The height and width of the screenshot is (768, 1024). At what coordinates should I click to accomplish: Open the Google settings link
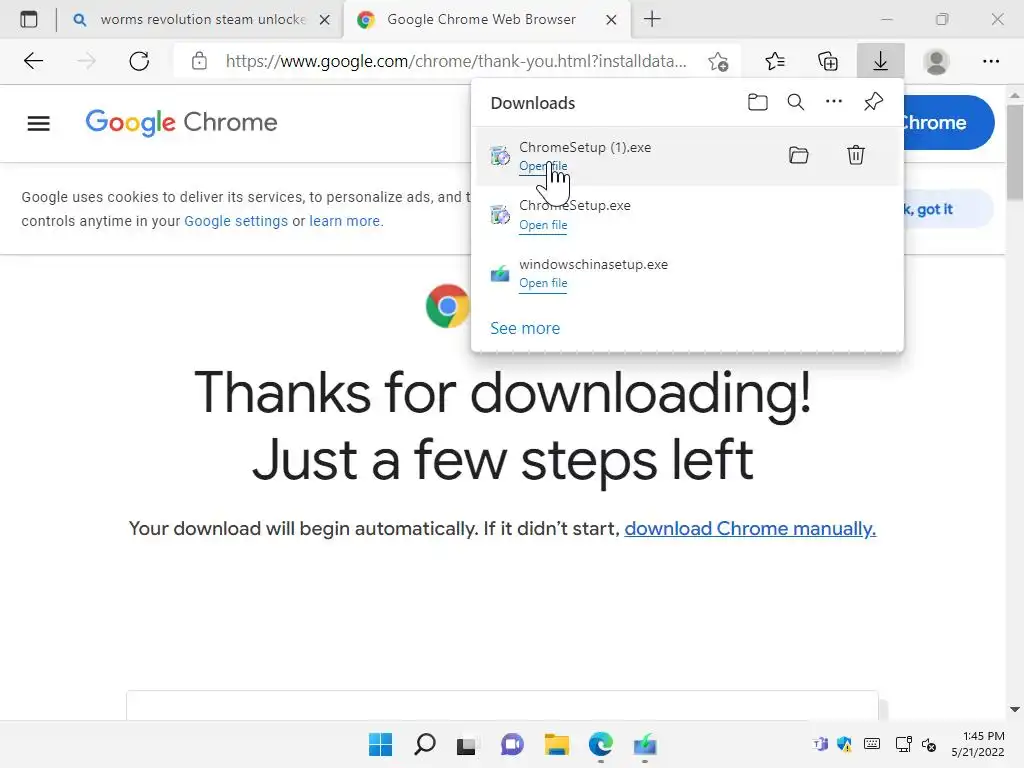pyautogui.click(x=236, y=221)
